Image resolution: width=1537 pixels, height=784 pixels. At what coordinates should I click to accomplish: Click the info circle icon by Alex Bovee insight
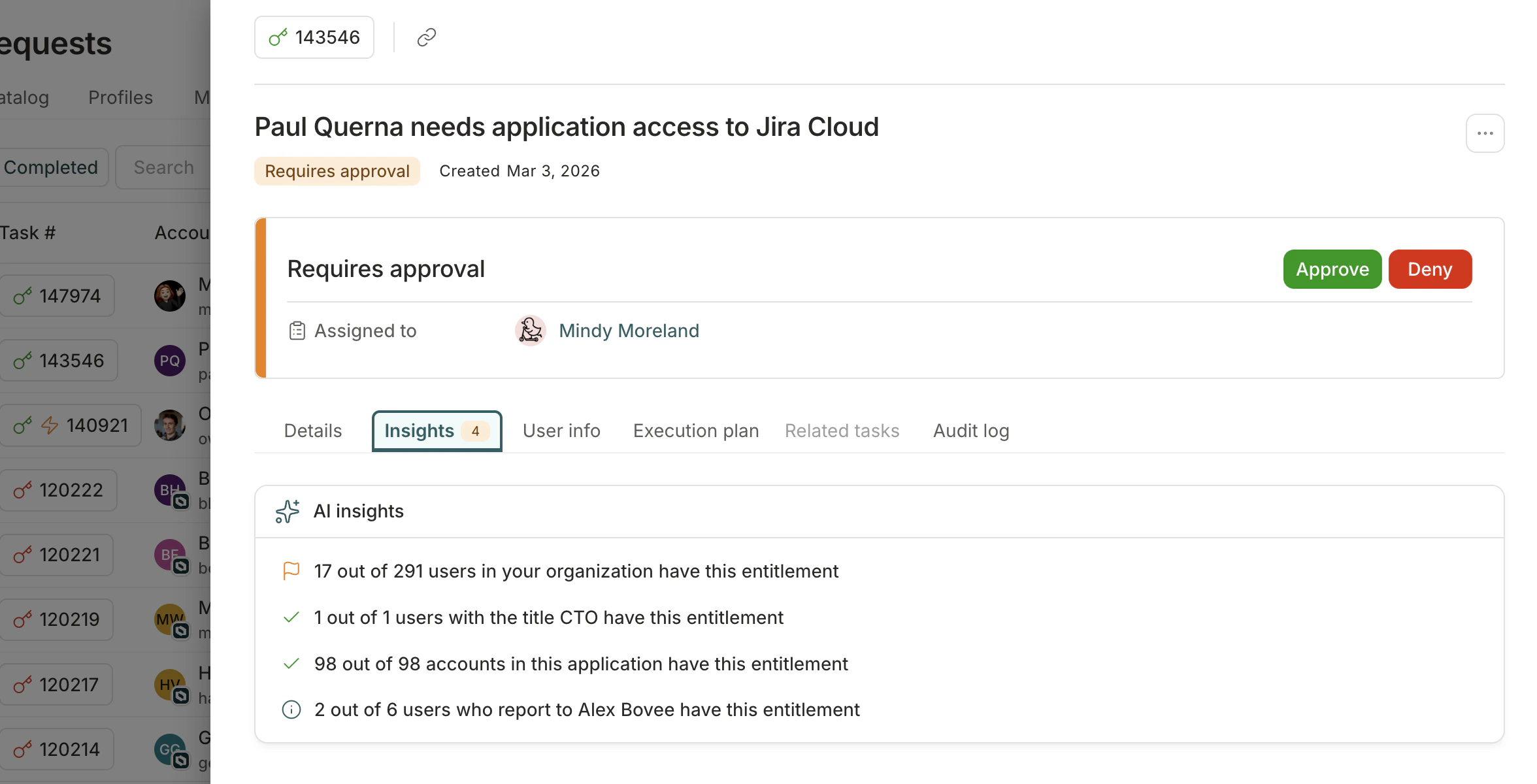(x=291, y=710)
